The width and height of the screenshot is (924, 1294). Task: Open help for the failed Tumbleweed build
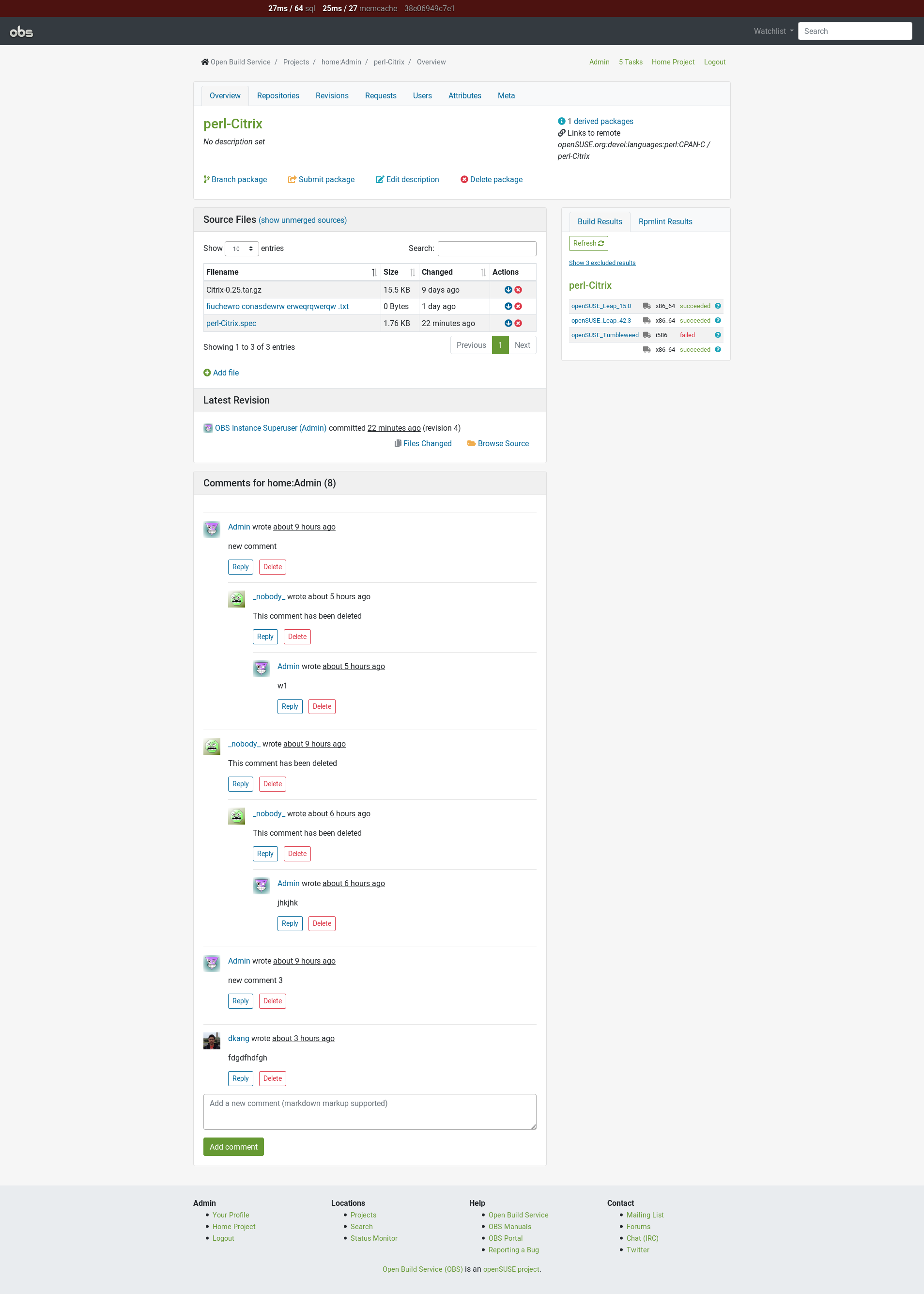point(718,335)
